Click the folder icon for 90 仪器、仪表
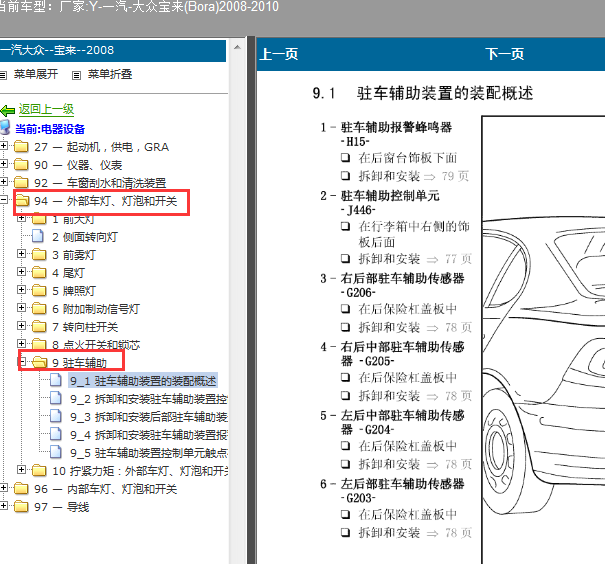Viewport: 605px width, 564px height. [x=21, y=165]
